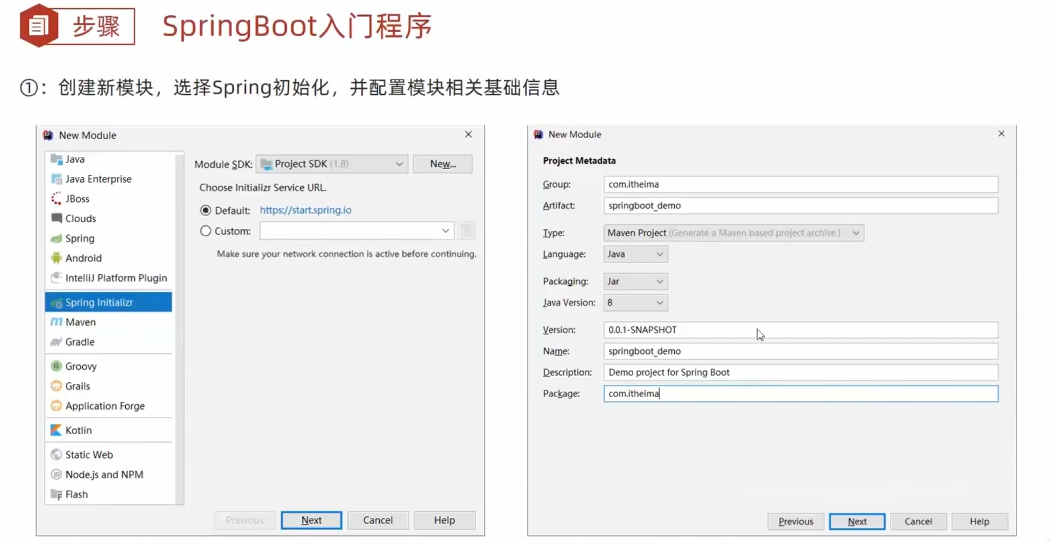
Task: Click the 'Make sure your network connection' note
Action: point(346,254)
